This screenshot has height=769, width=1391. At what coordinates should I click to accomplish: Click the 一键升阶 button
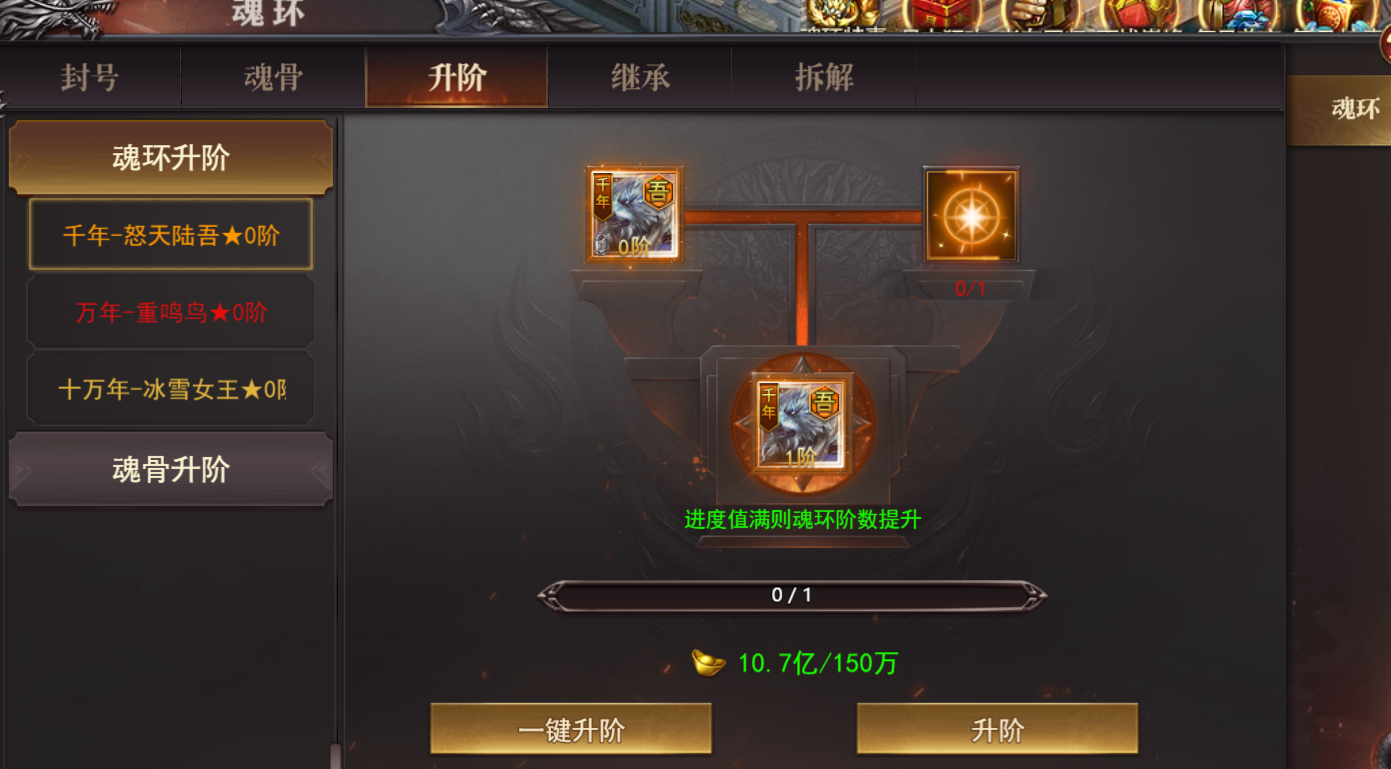pyautogui.click(x=571, y=729)
